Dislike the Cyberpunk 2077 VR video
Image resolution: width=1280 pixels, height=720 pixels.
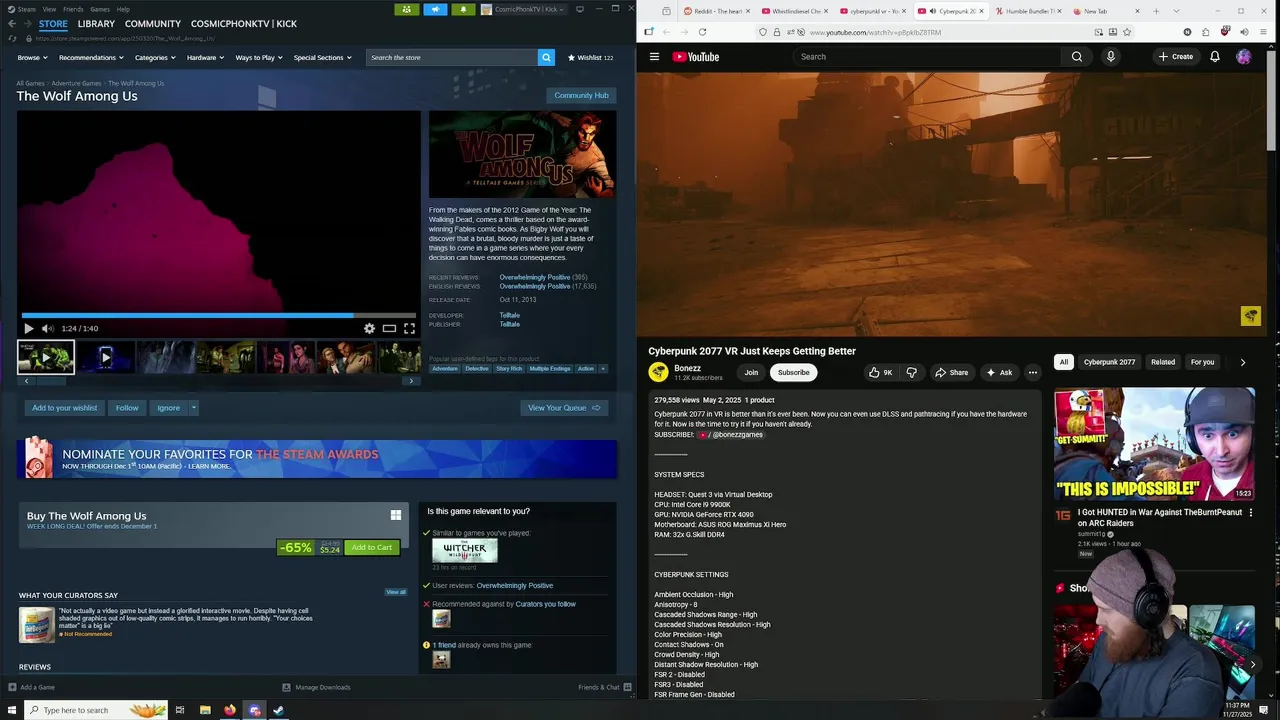coord(911,372)
